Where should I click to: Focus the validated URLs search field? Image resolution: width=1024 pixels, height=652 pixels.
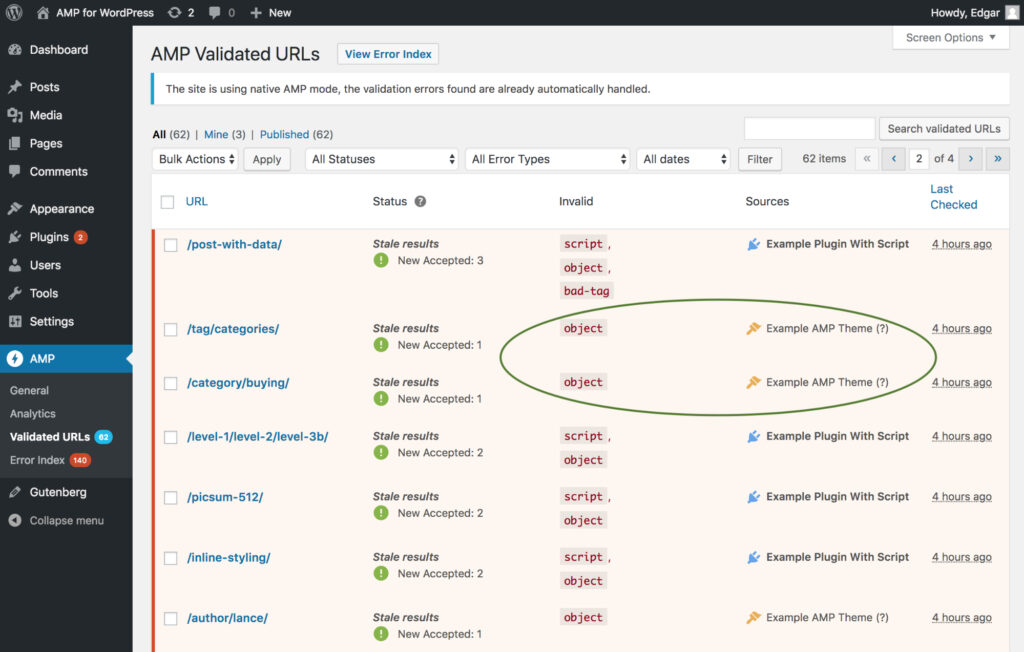click(x=809, y=129)
